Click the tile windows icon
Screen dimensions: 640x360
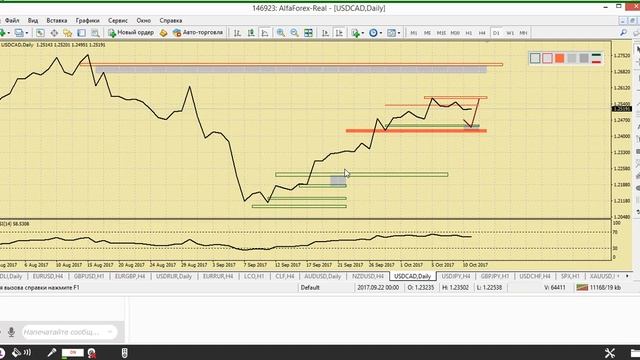309,33
